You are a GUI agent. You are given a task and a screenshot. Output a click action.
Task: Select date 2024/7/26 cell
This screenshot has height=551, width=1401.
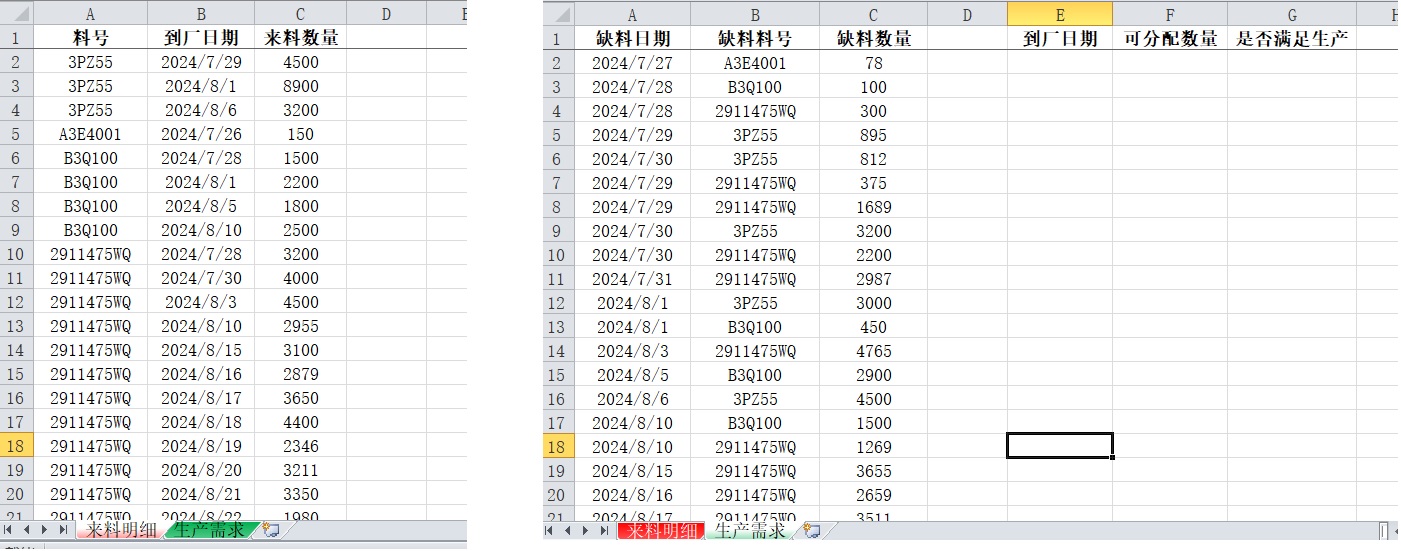[201, 133]
